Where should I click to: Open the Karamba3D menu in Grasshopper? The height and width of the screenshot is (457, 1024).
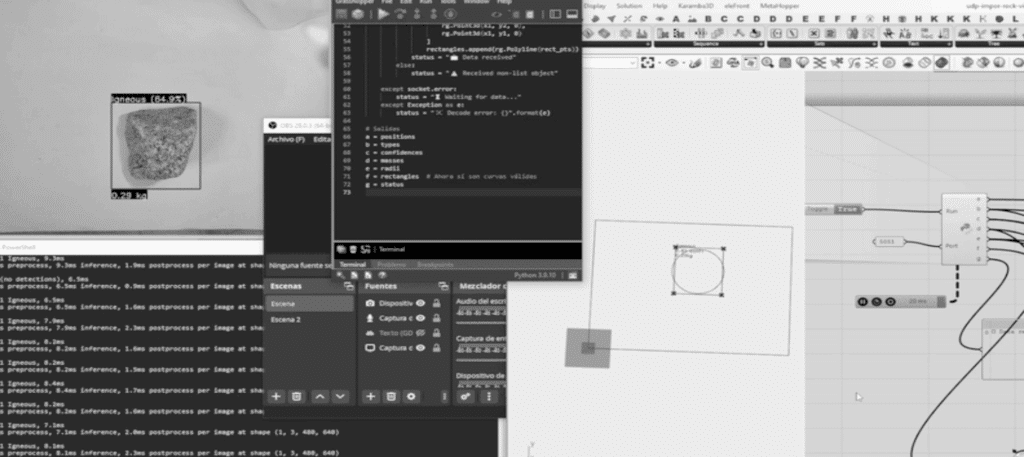click(694, 5)
